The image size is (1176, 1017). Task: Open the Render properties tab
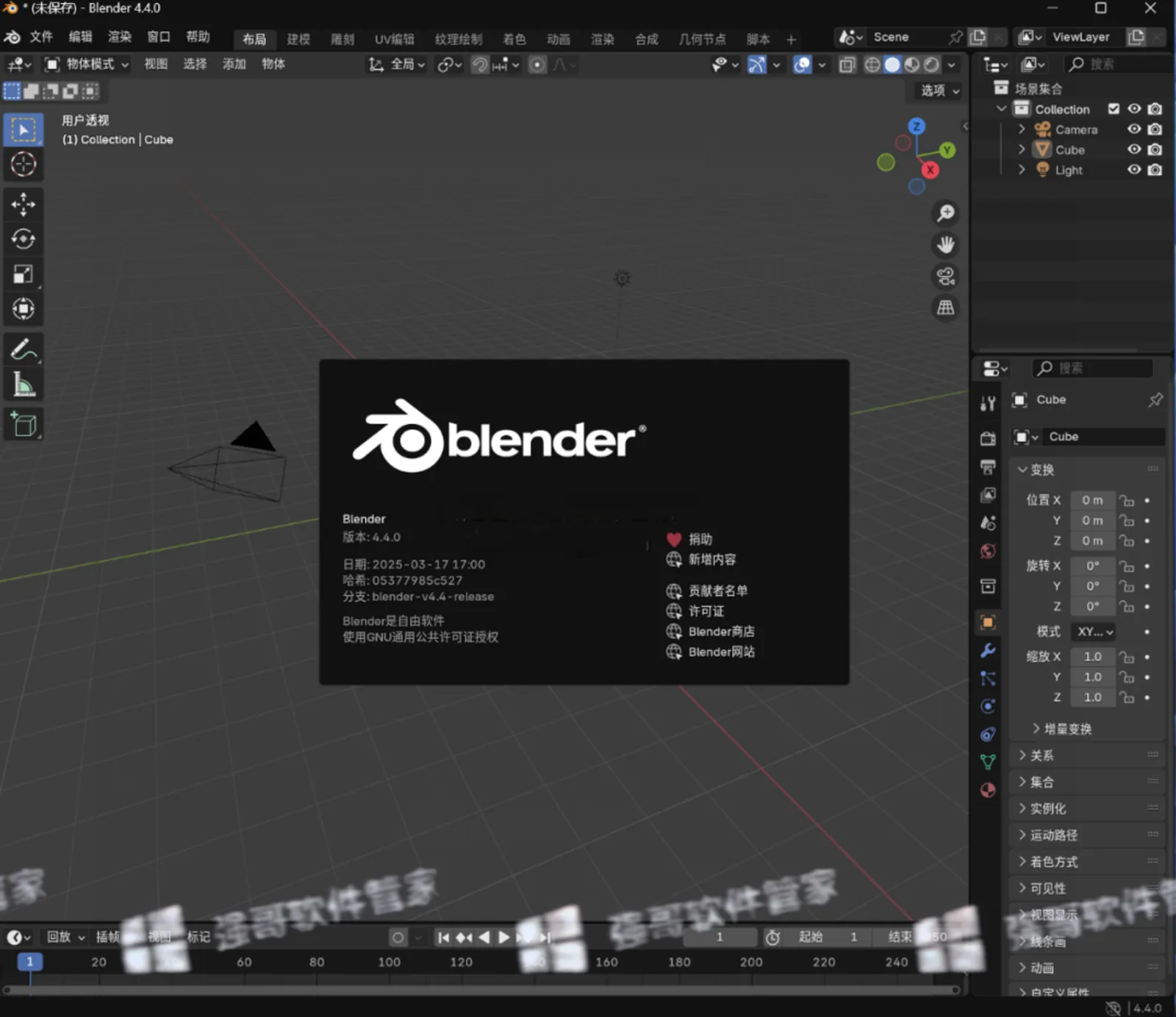click(x=988, y=438)
